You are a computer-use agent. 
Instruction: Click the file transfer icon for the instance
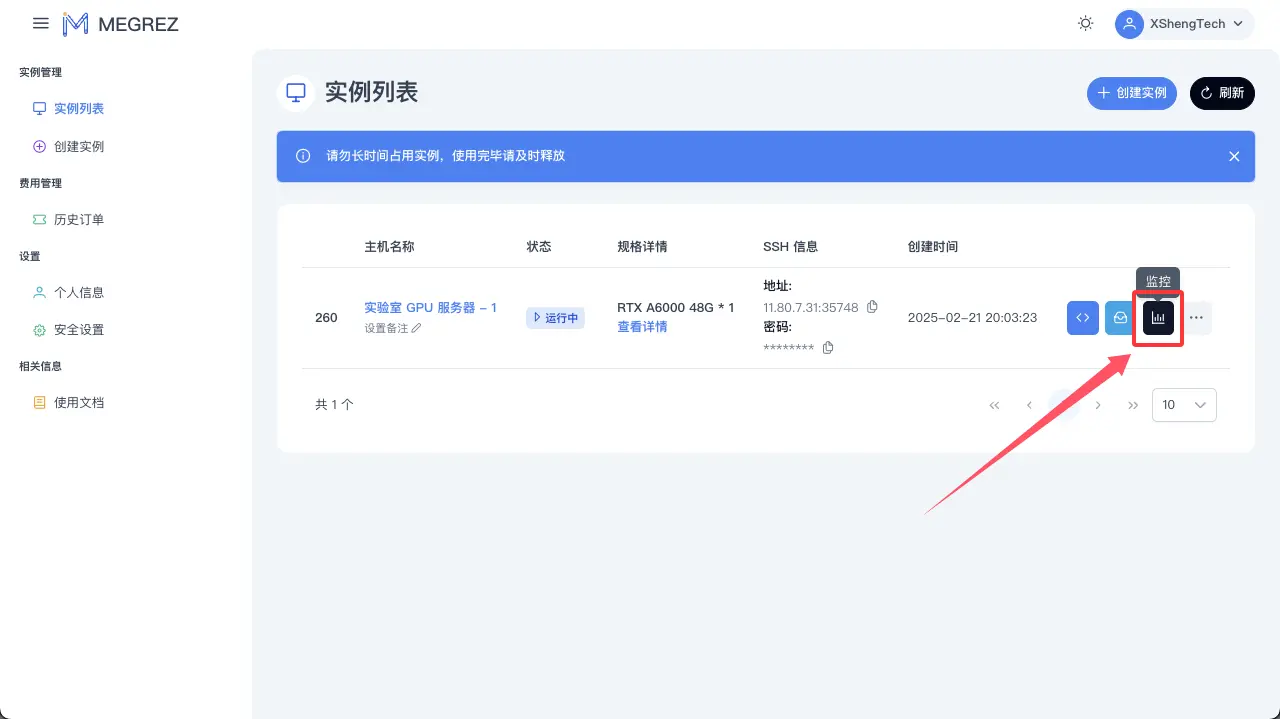[1120, 317]
